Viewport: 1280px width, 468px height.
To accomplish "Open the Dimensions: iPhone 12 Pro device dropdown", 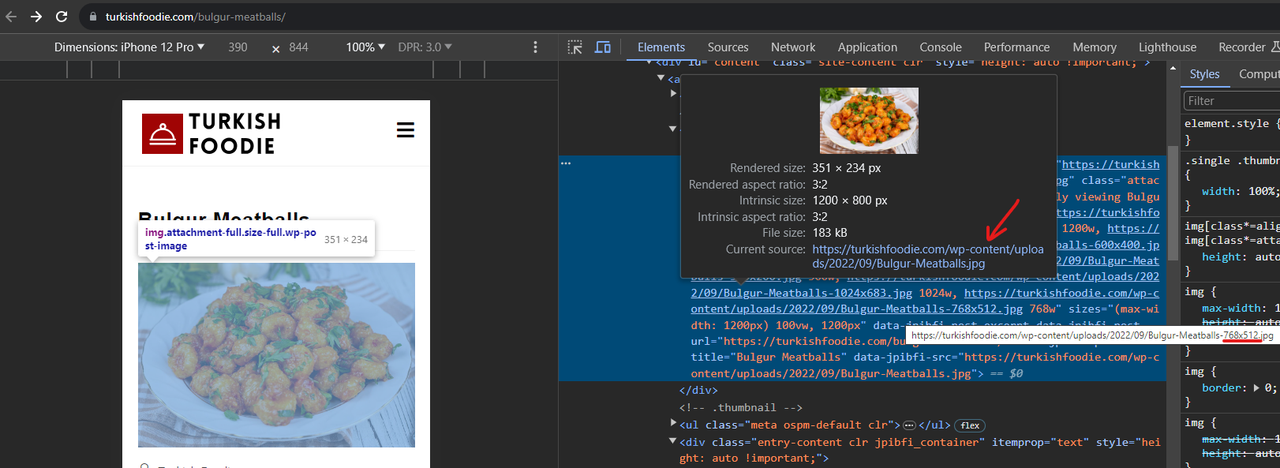I will 129,47.
